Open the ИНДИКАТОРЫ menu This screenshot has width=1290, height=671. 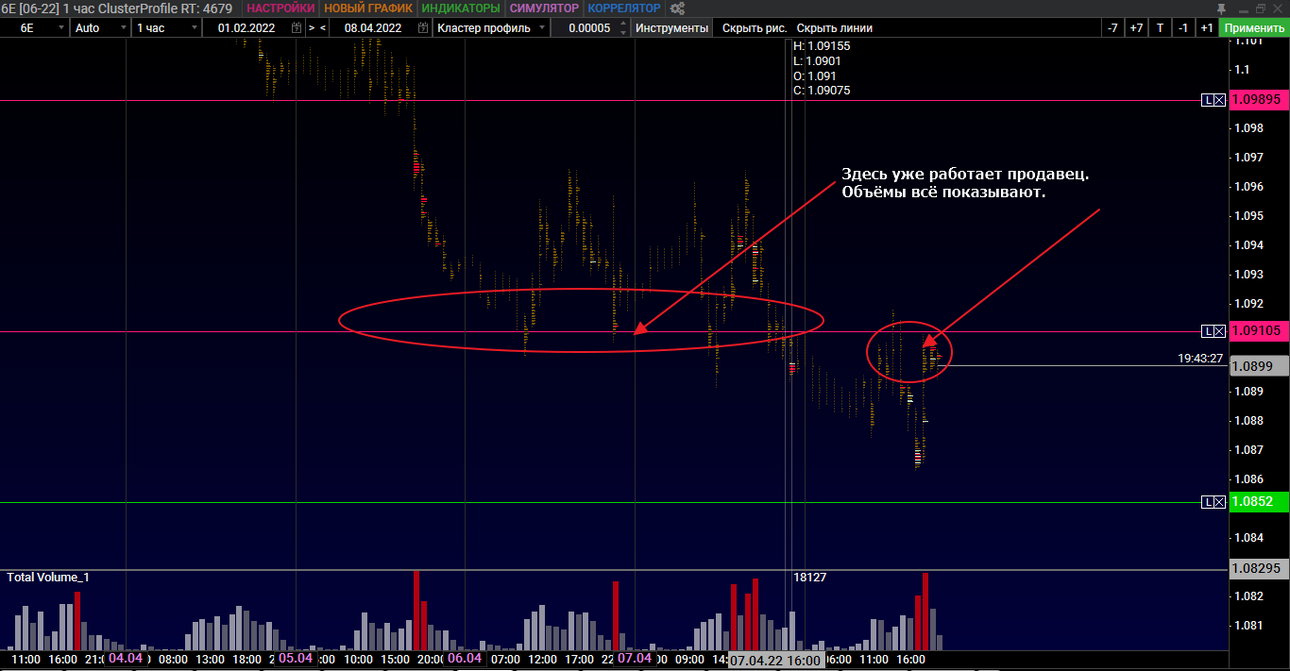(x=461, y=8)
